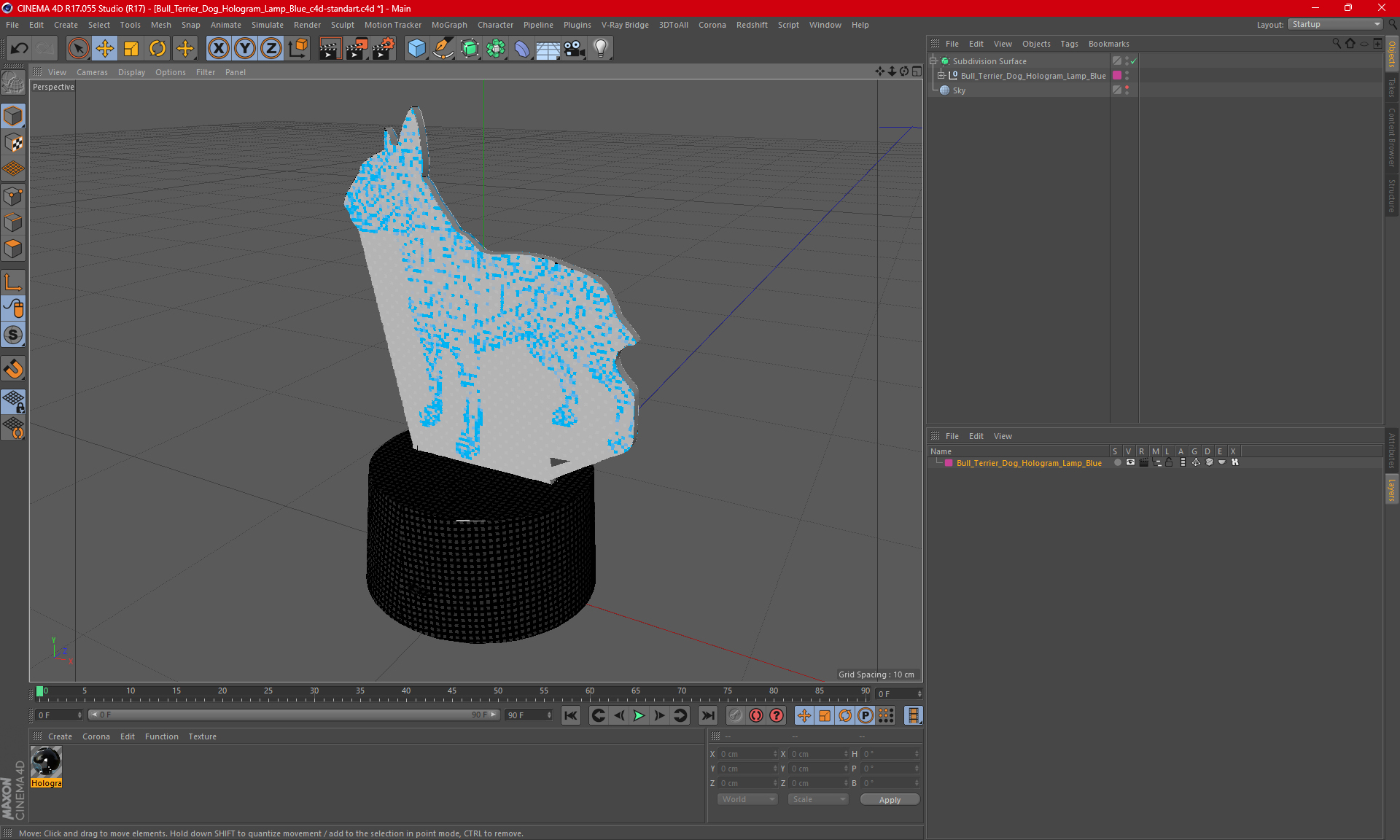Open the Spline pen tool
Image resolution: width=1400 pixels, height=840 pixels.
443,49
